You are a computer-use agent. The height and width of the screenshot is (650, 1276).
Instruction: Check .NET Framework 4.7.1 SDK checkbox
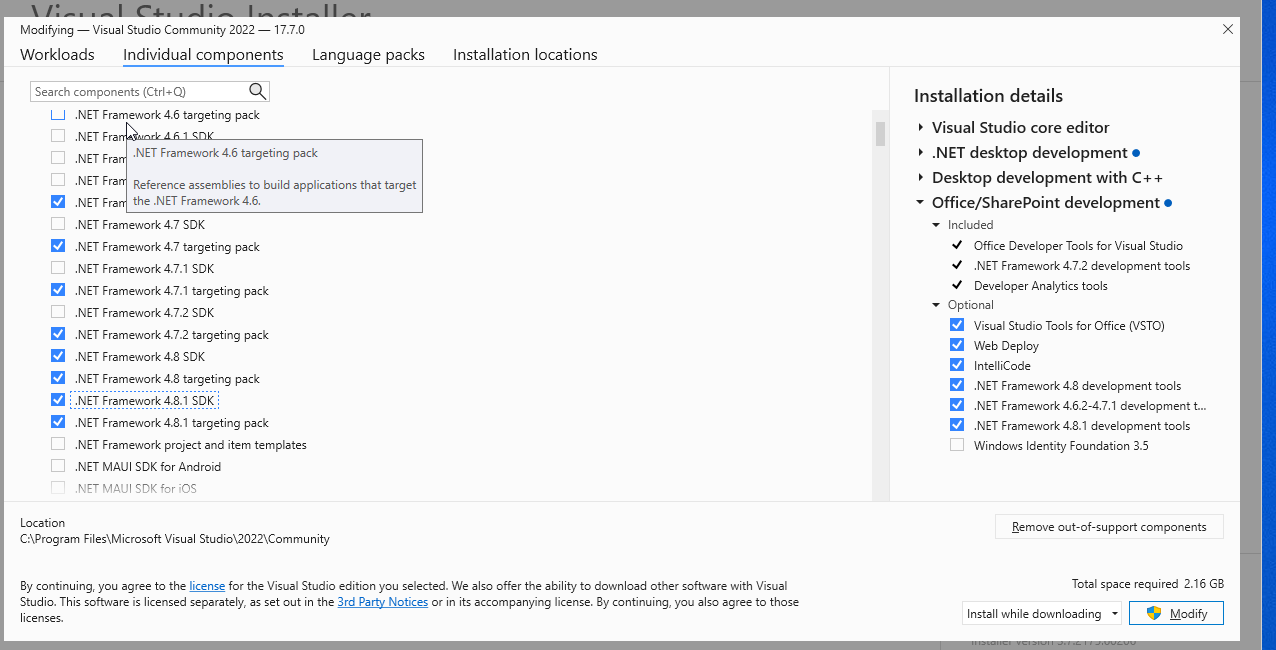coord(58,268)
